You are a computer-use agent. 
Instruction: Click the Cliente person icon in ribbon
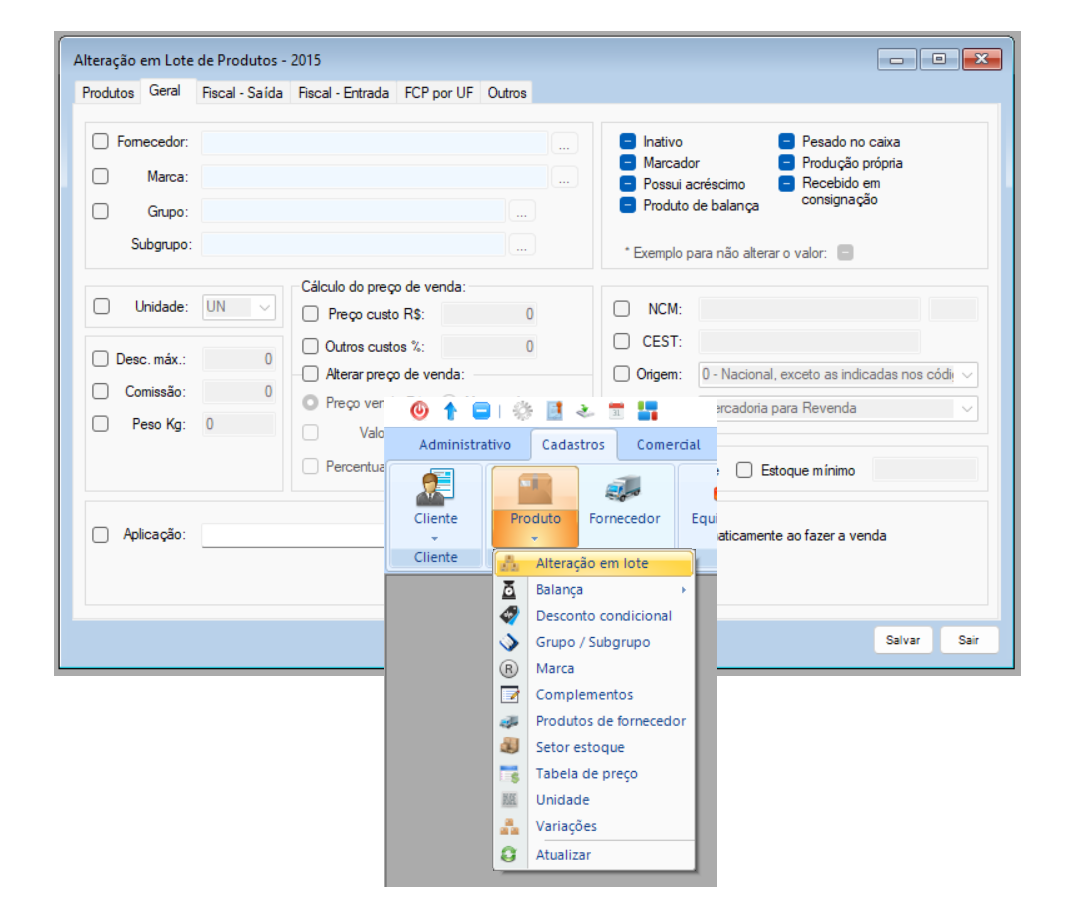436,489
